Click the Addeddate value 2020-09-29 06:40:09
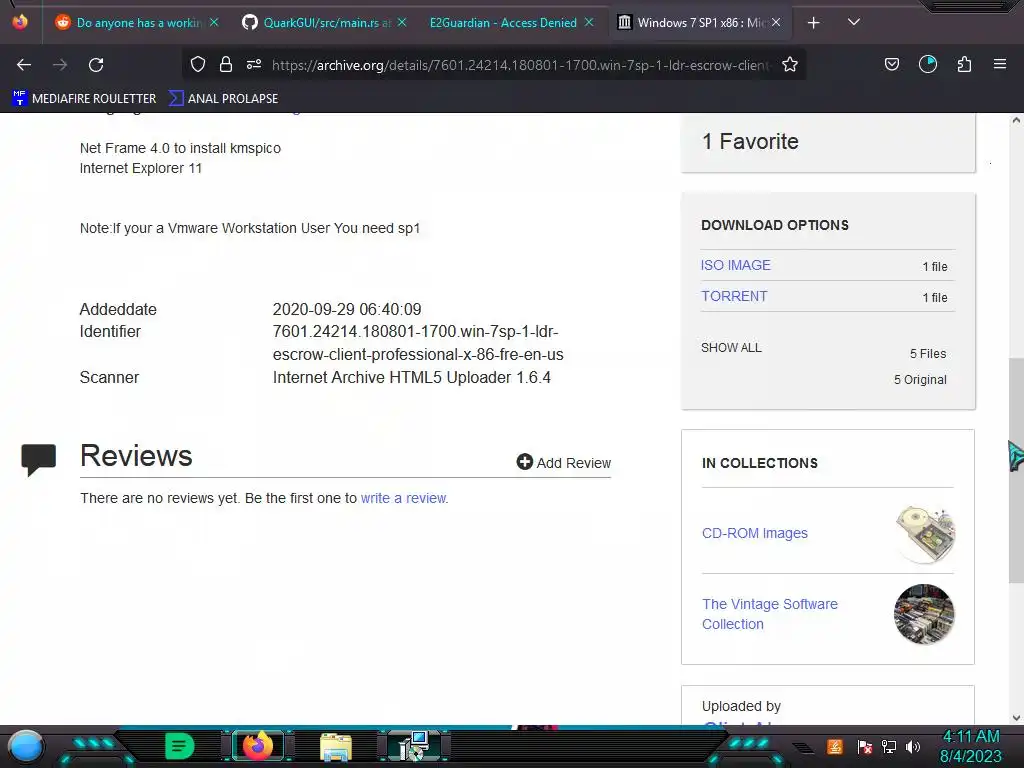 [347, 310]
